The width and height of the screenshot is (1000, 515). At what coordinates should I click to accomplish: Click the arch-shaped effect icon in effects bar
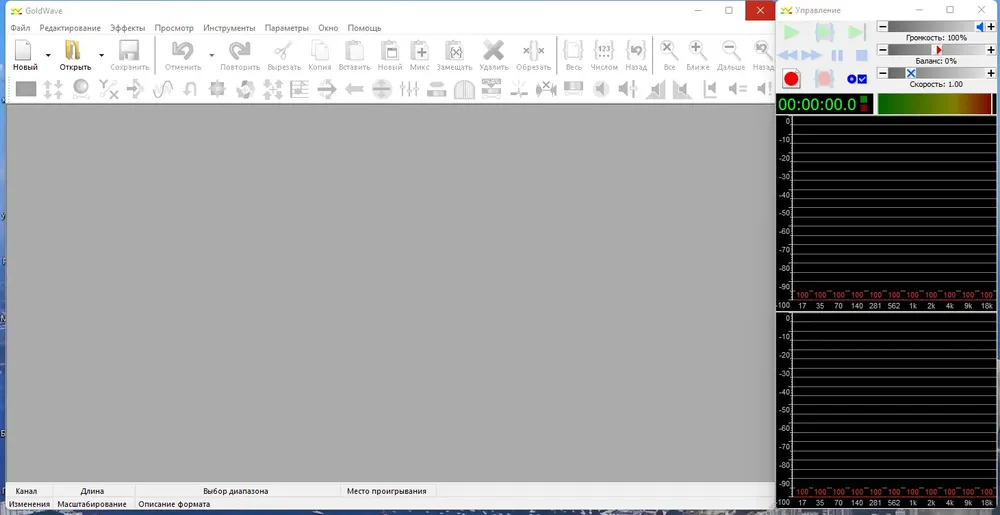tap(464, 89)
